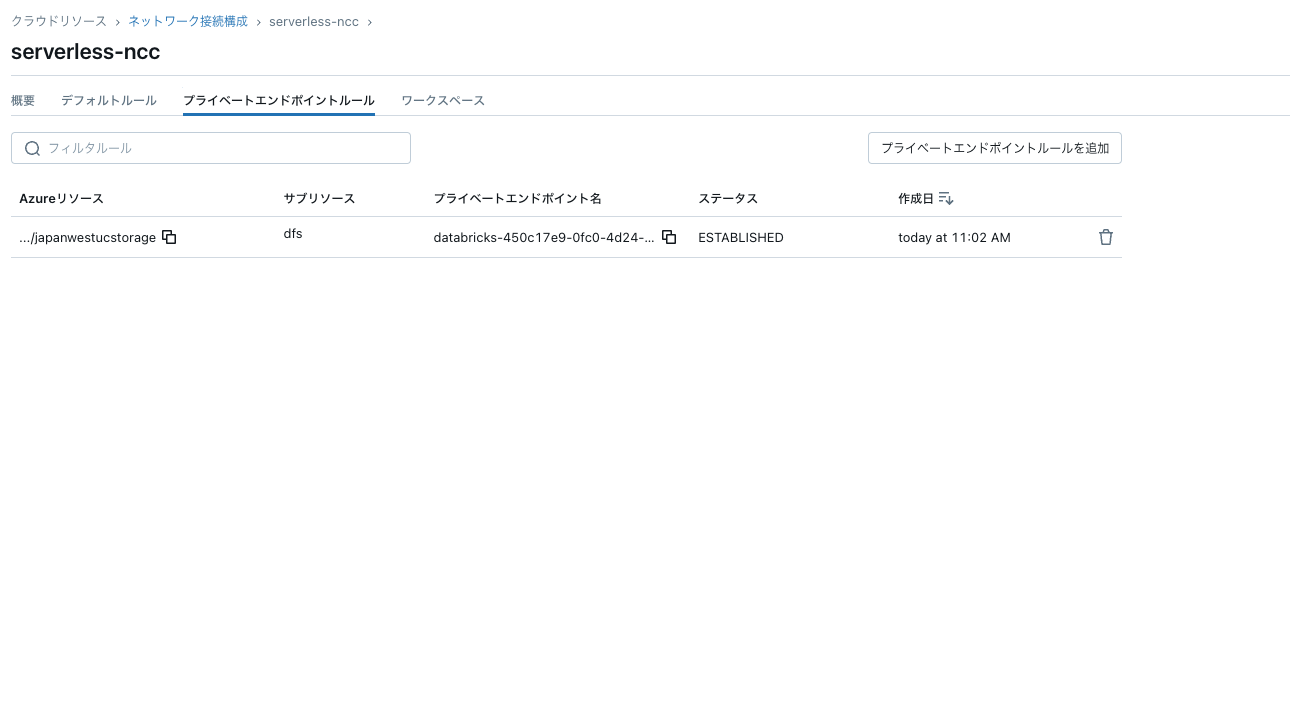Stay on プライベートエンドポイントルール tab

279,100
